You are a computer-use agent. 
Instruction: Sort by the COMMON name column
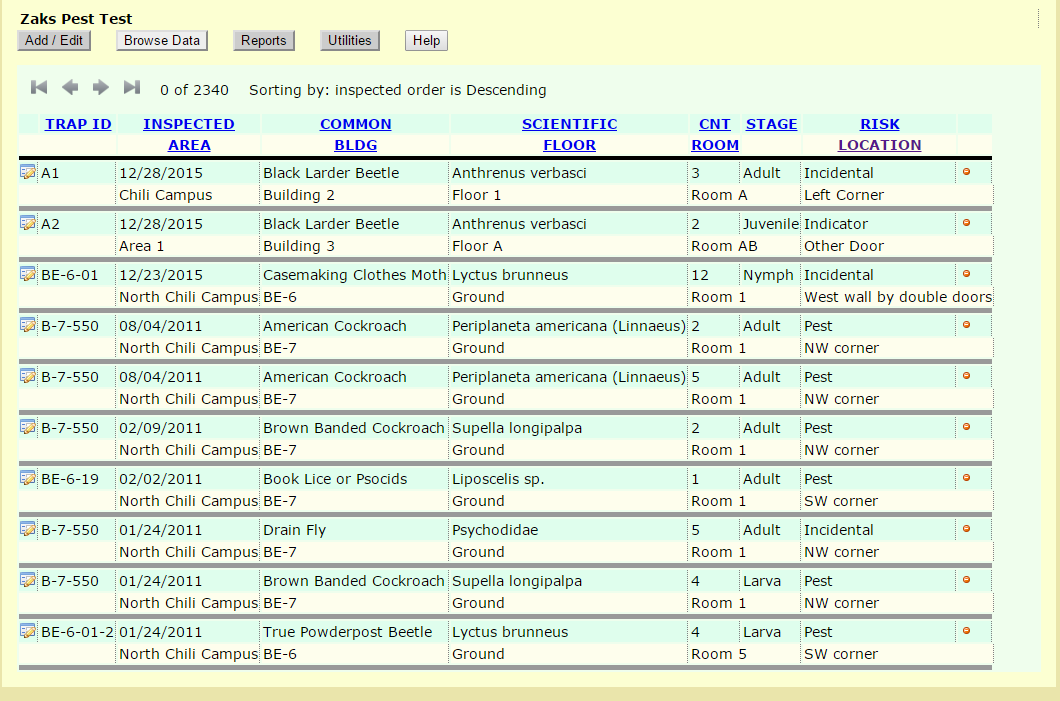click(356, 124)
